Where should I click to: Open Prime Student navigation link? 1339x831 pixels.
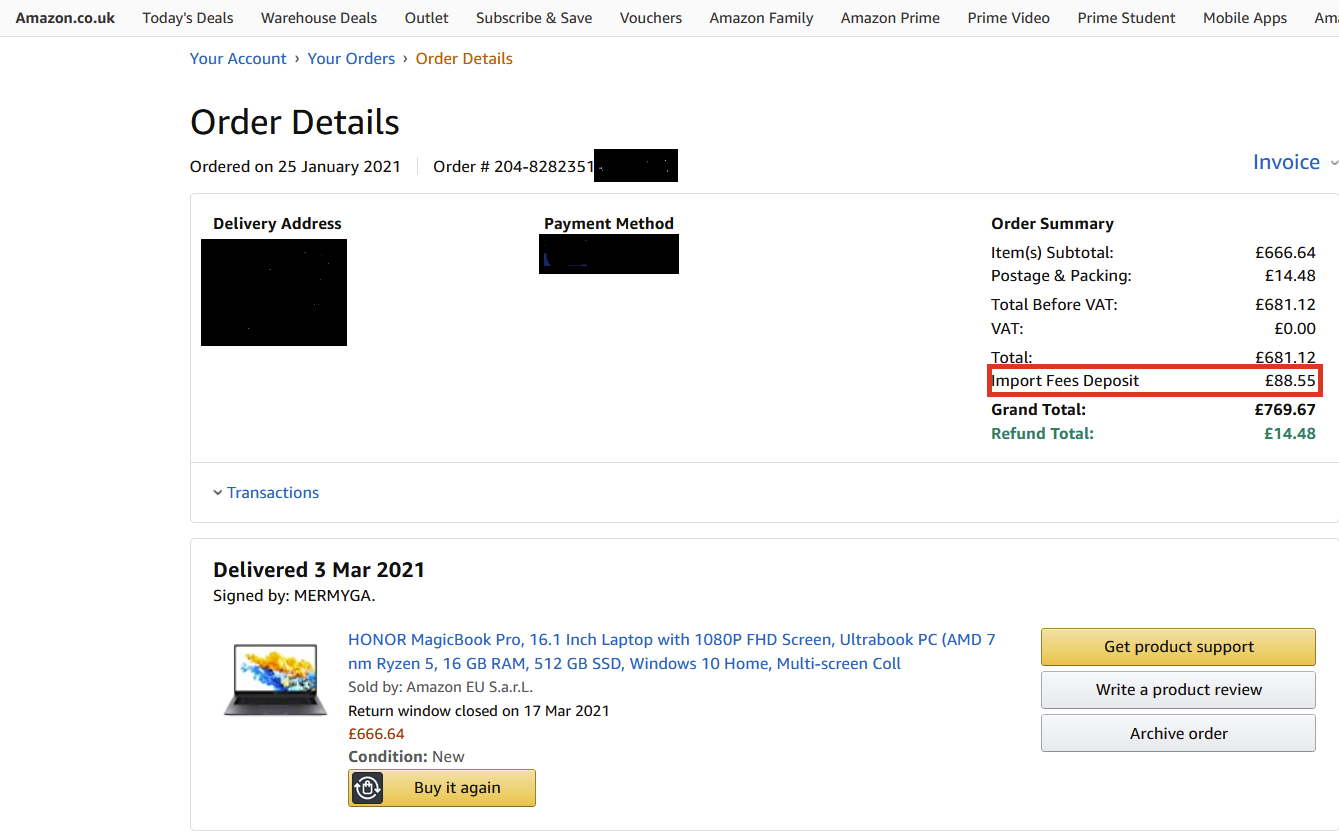pos(1127,18)
